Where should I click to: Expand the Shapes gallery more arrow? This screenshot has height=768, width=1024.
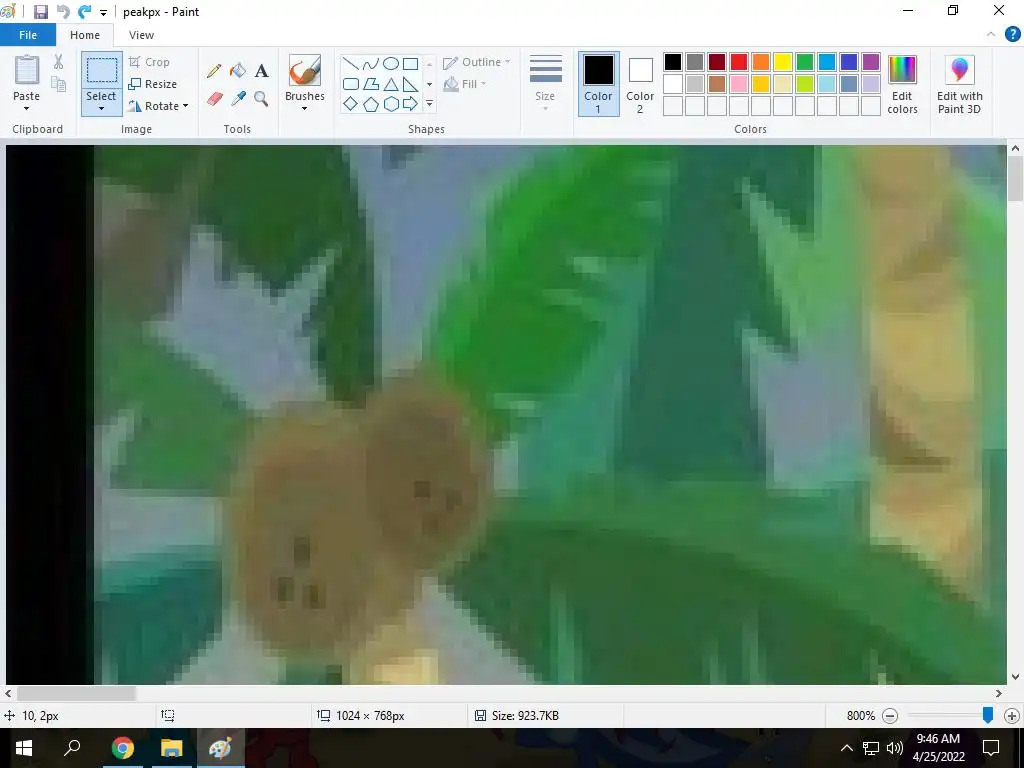(x=429, y=104)
